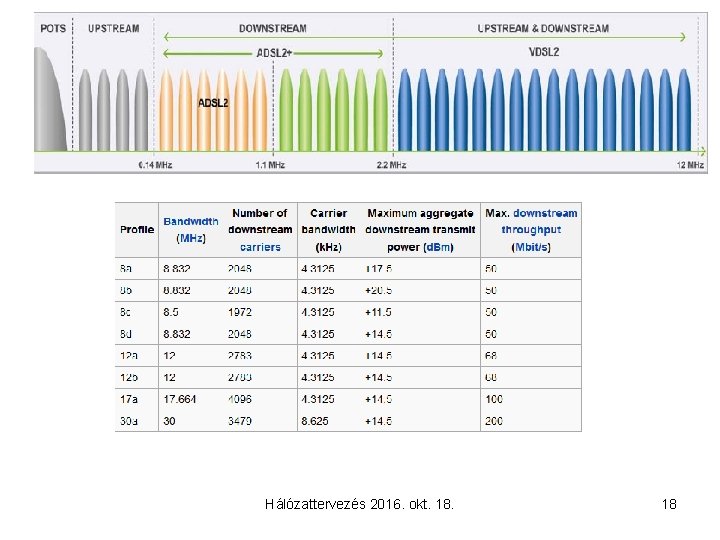Select bandwidth value 17.664 in row 17a
Screen dimensions: 720x540
[x=180, y=399]
